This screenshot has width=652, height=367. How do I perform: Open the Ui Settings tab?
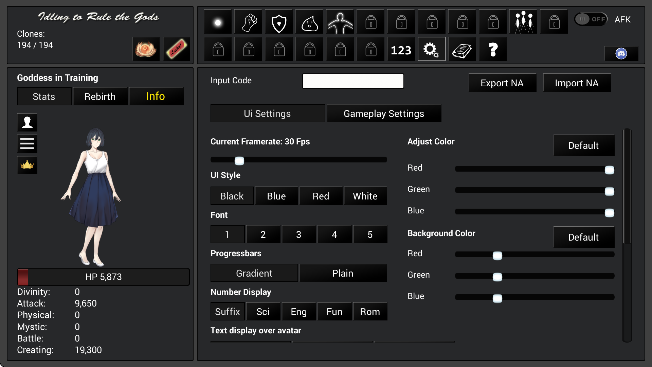point(267,113)
